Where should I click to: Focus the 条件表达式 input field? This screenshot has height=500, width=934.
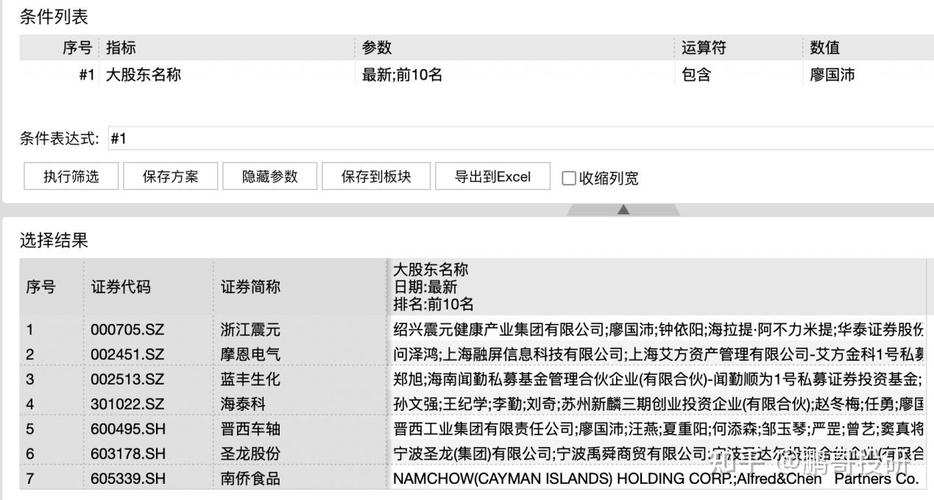521,139
